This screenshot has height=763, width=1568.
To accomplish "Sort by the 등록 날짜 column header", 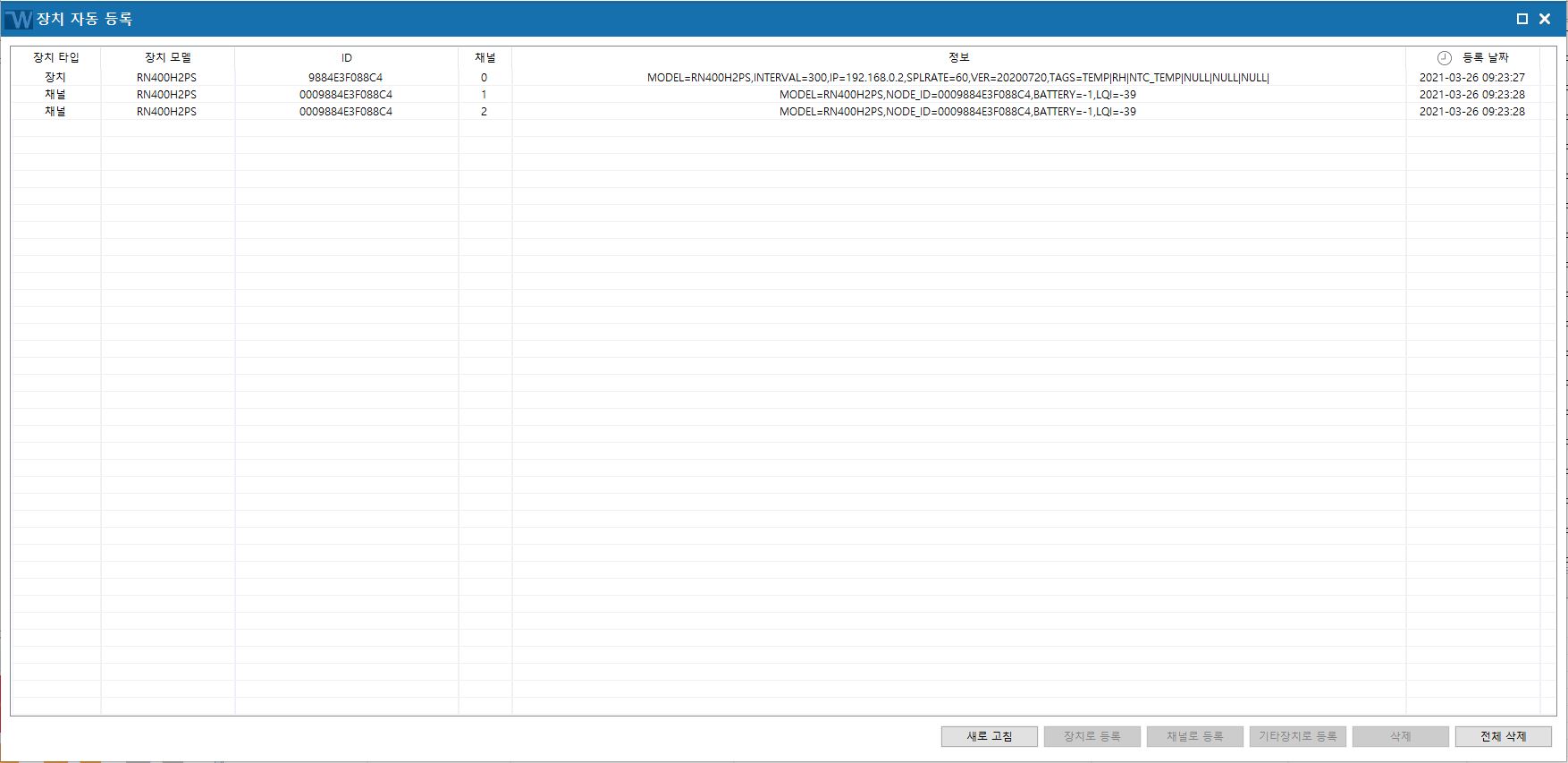I will (x=1473, y=57).
